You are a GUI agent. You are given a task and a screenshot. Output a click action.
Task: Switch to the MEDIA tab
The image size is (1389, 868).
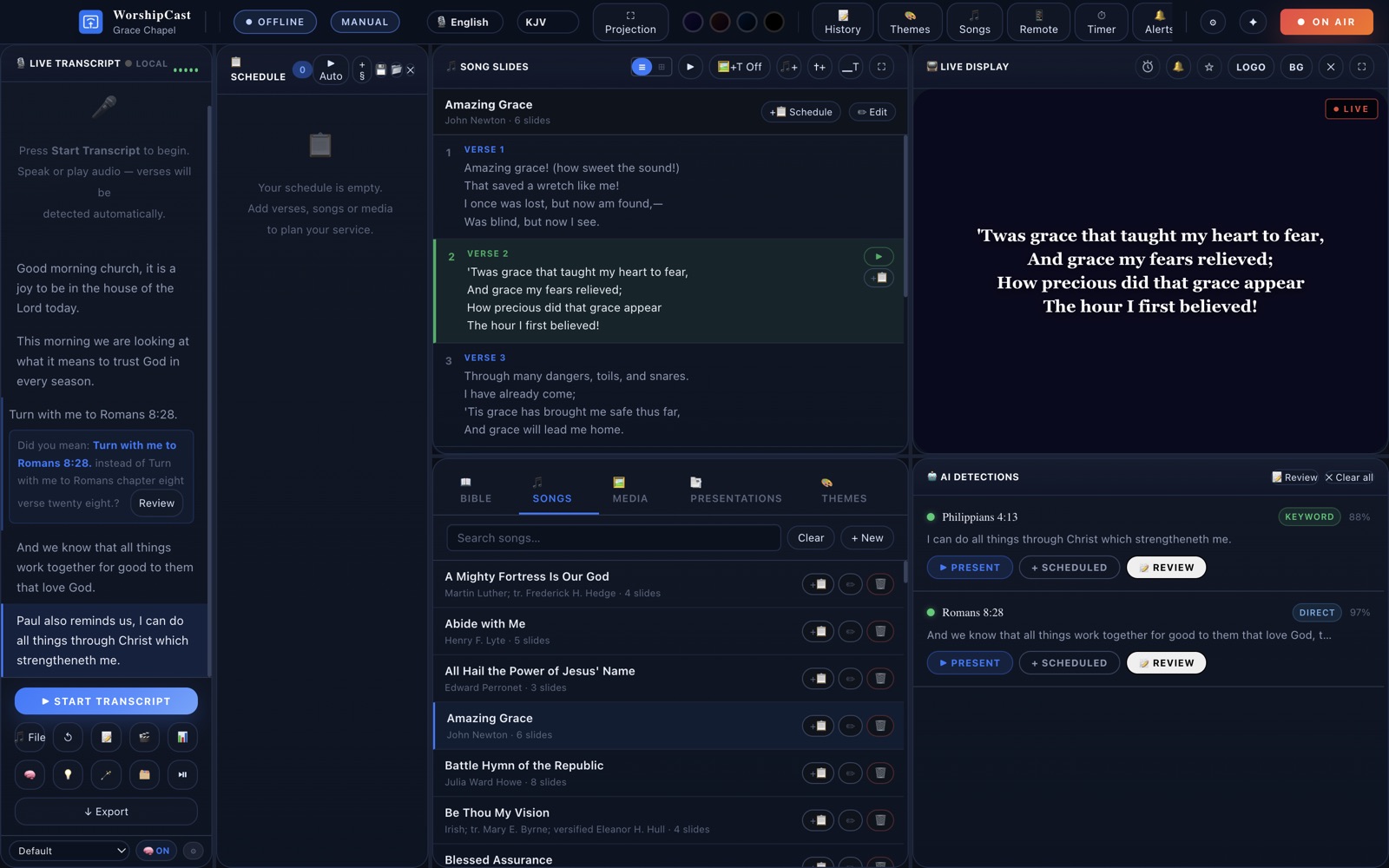[x=630, y=490]
